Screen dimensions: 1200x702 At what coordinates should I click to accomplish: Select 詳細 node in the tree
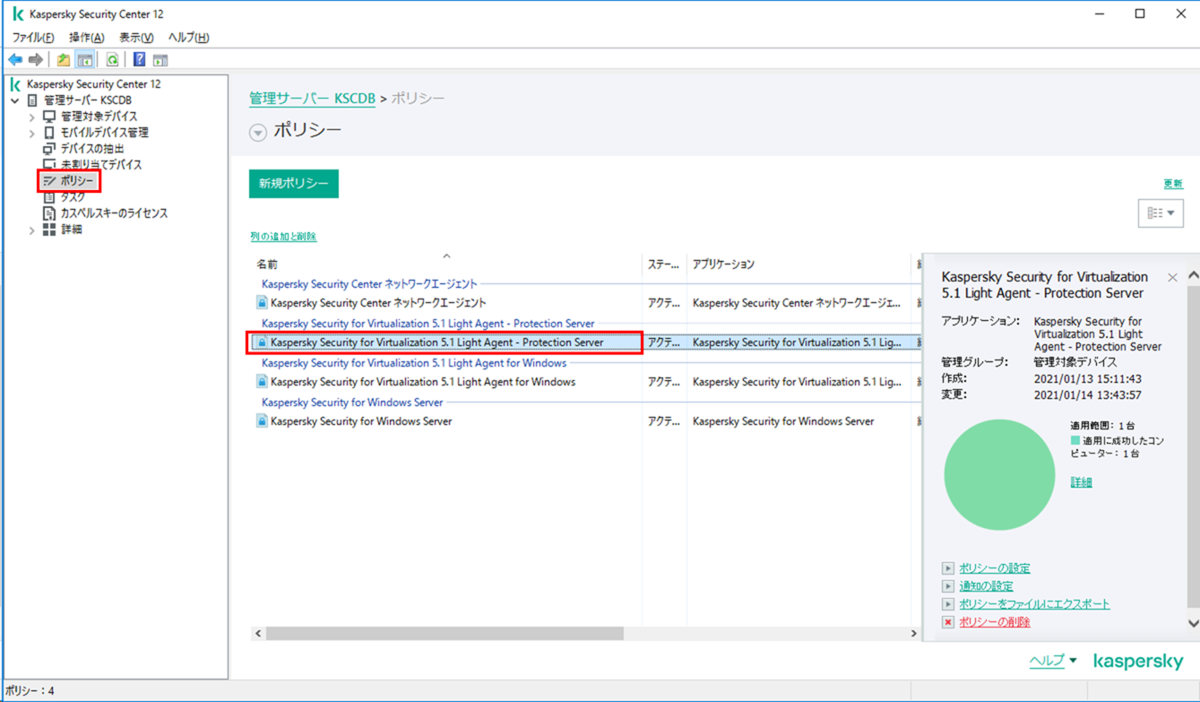click(71, 229)
